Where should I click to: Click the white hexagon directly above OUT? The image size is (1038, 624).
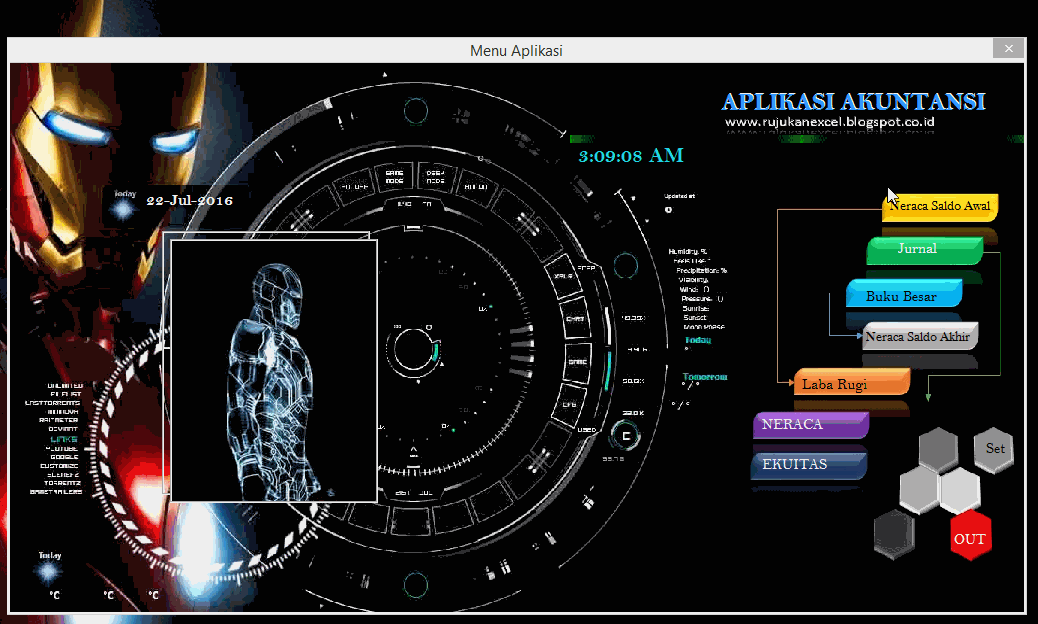click(x=960, y=490)
